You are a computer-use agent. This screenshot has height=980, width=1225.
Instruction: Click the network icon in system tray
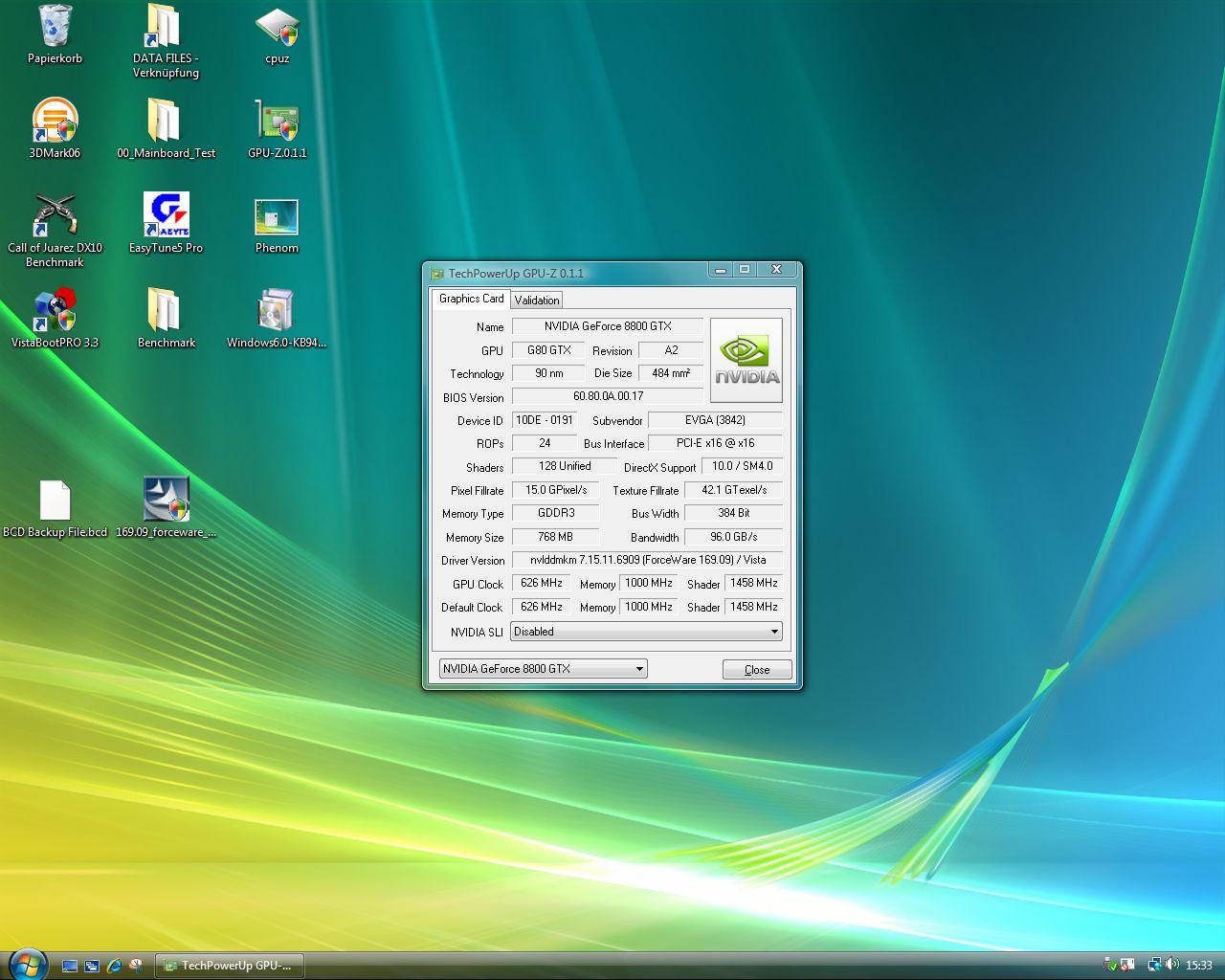point(1154,965)
